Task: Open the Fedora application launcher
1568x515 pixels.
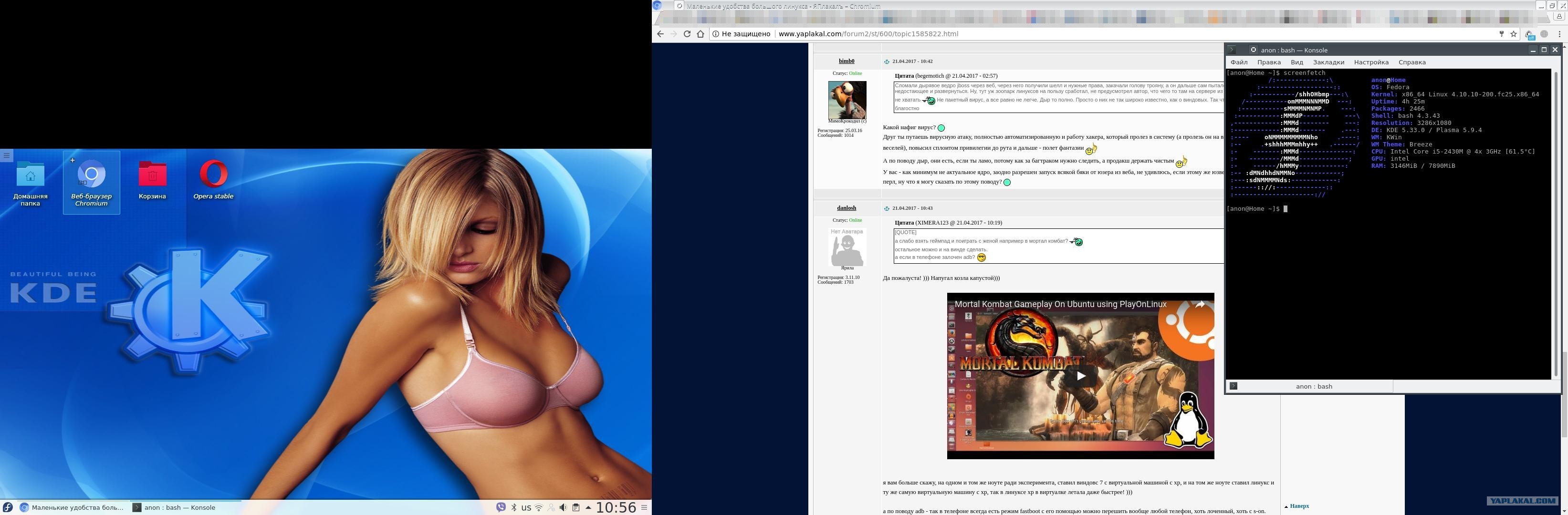Action: [x=7, y=507]
